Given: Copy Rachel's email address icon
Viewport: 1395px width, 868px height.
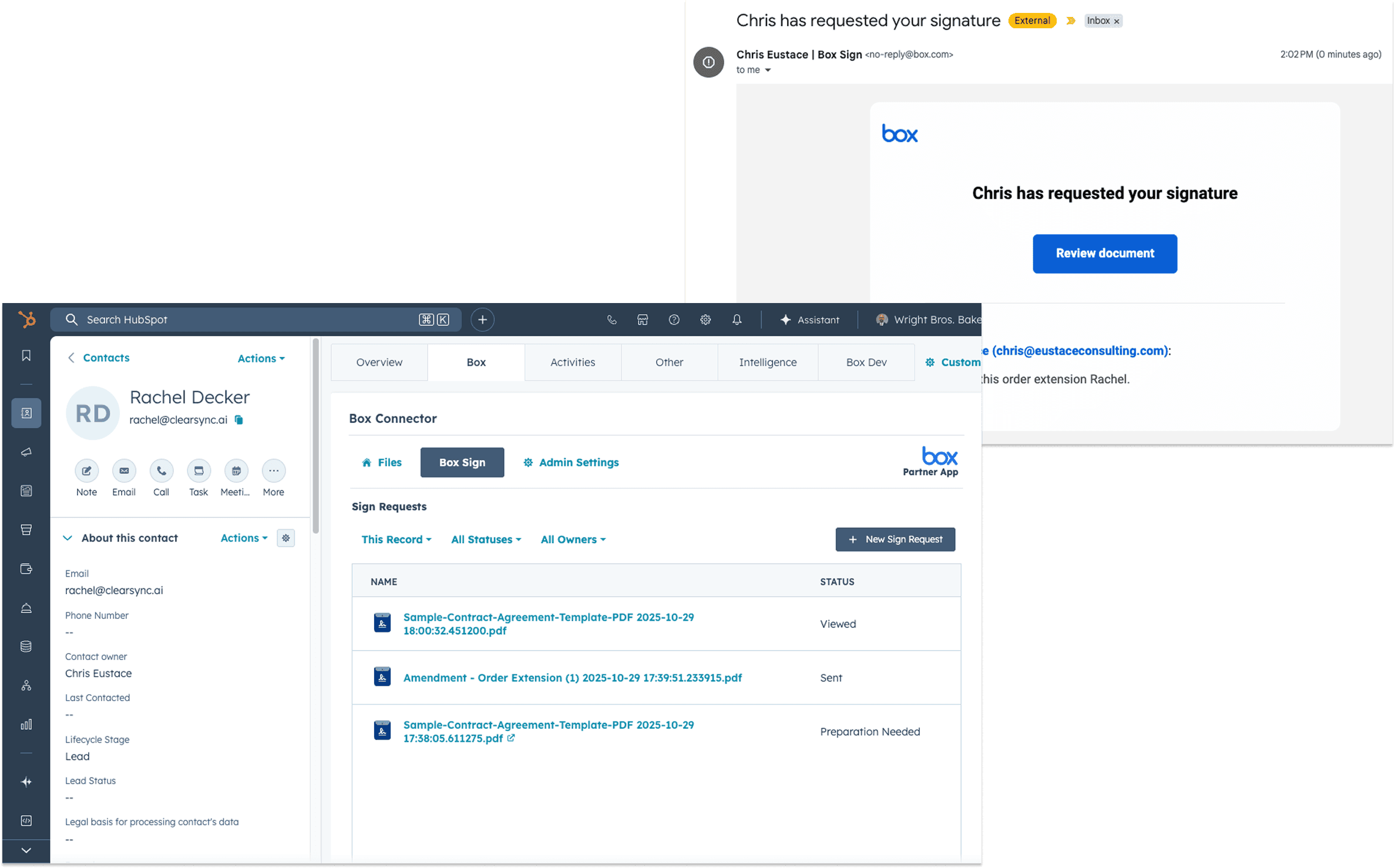Looking at the screenshot, I should [239, 419].
